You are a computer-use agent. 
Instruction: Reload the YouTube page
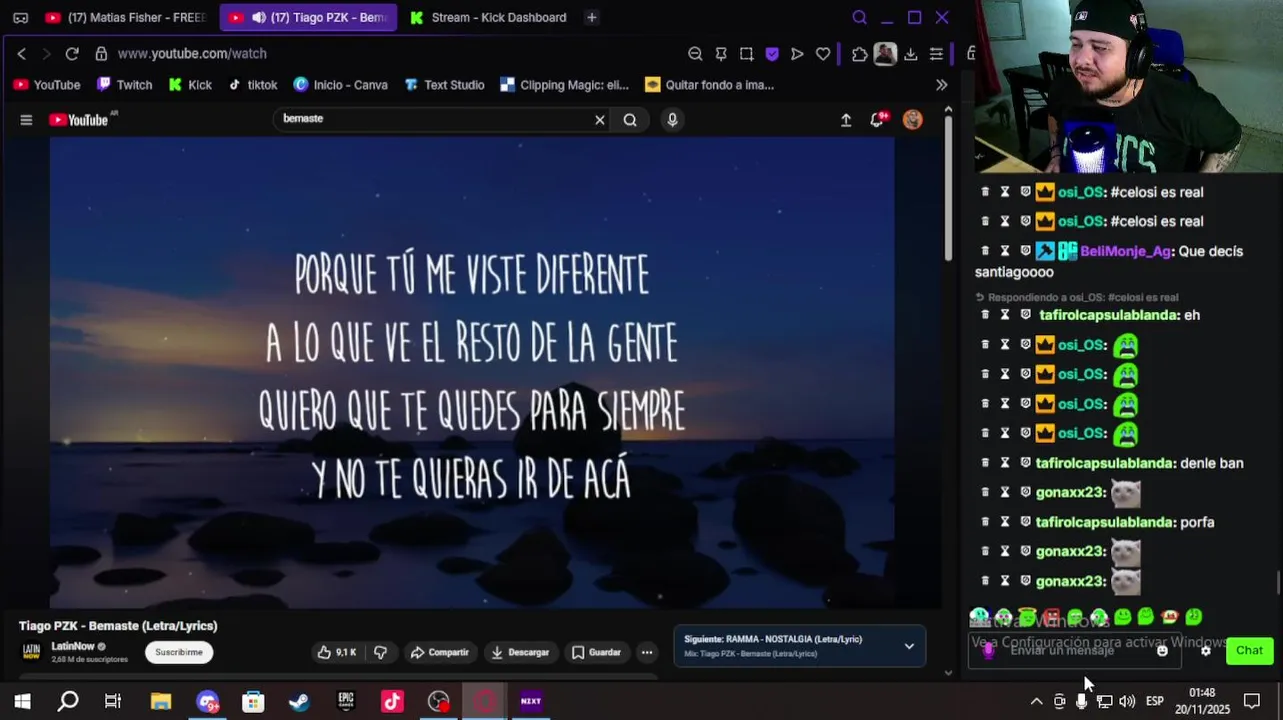[72, 54]
